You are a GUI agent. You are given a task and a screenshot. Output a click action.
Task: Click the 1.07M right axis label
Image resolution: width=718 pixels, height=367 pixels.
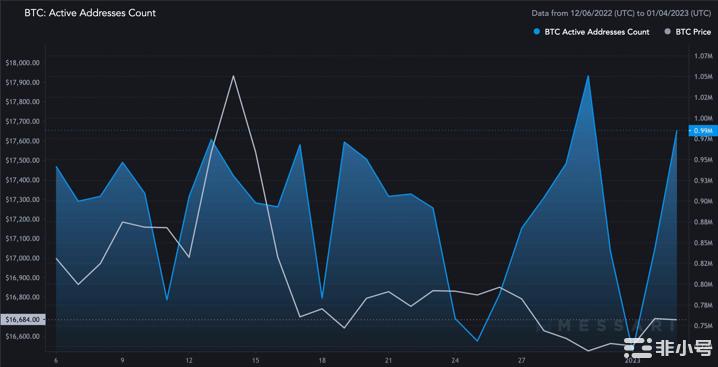(702, 56)
